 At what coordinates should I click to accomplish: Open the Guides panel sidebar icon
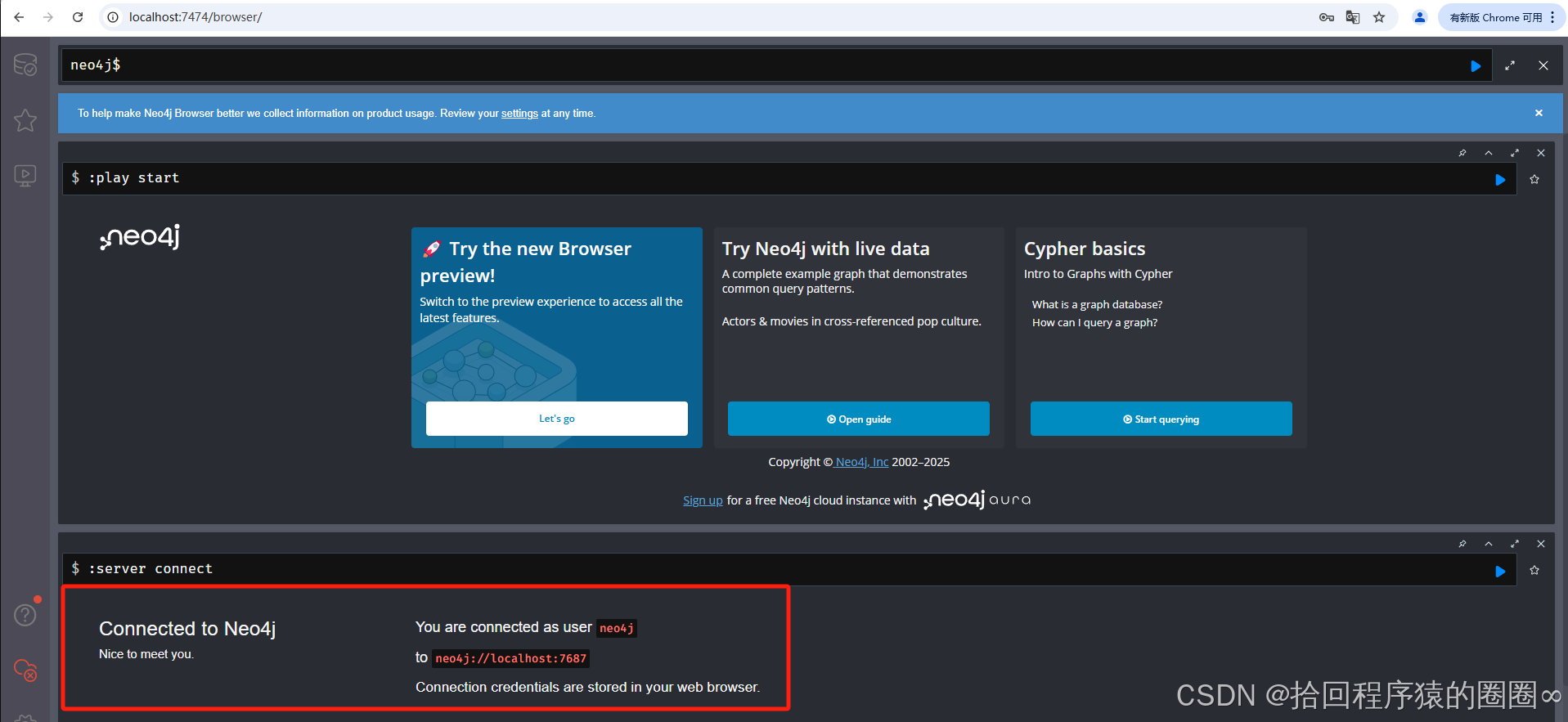tap(25, 176)
